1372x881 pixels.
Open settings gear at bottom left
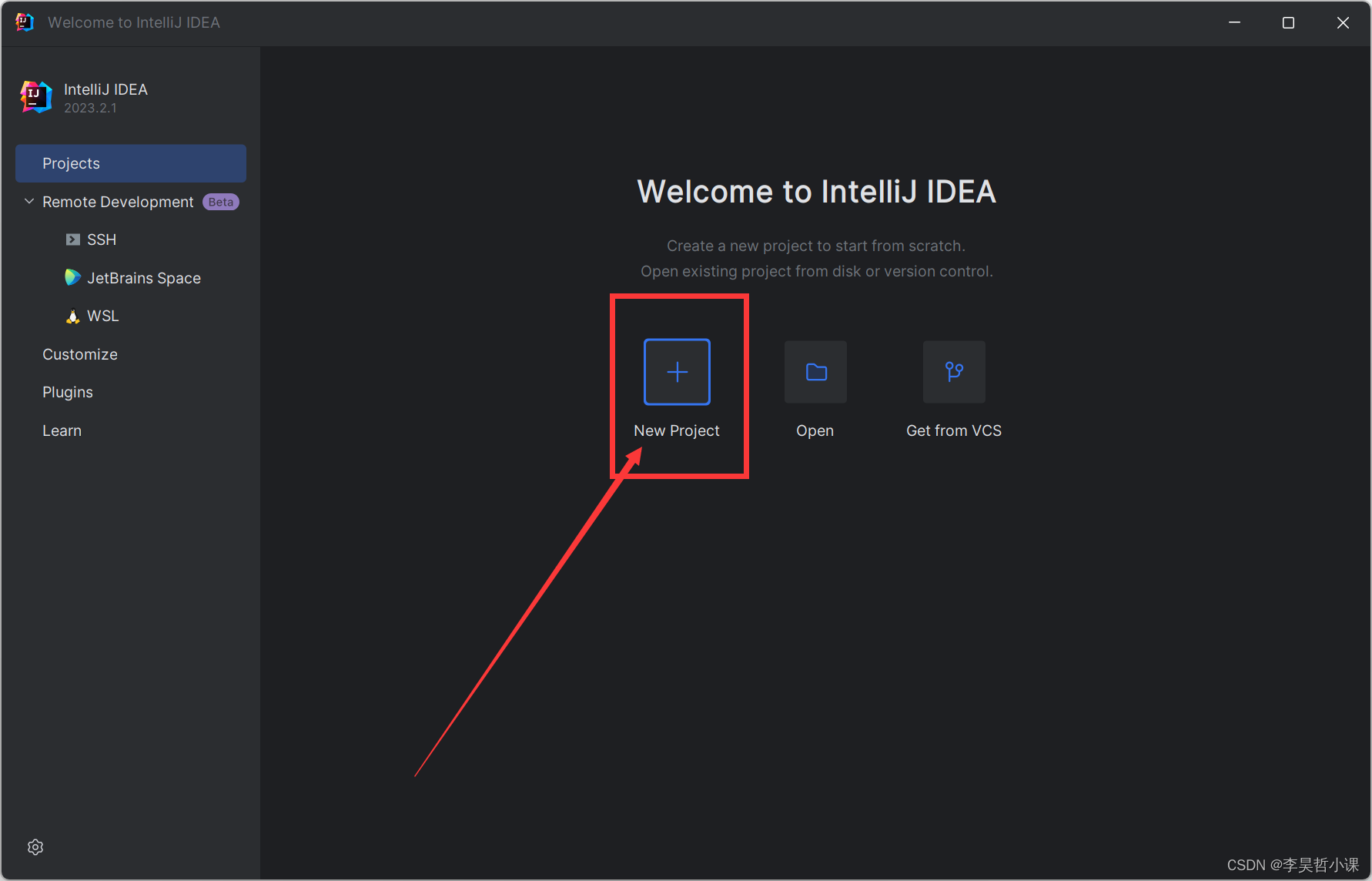(35, 847)
